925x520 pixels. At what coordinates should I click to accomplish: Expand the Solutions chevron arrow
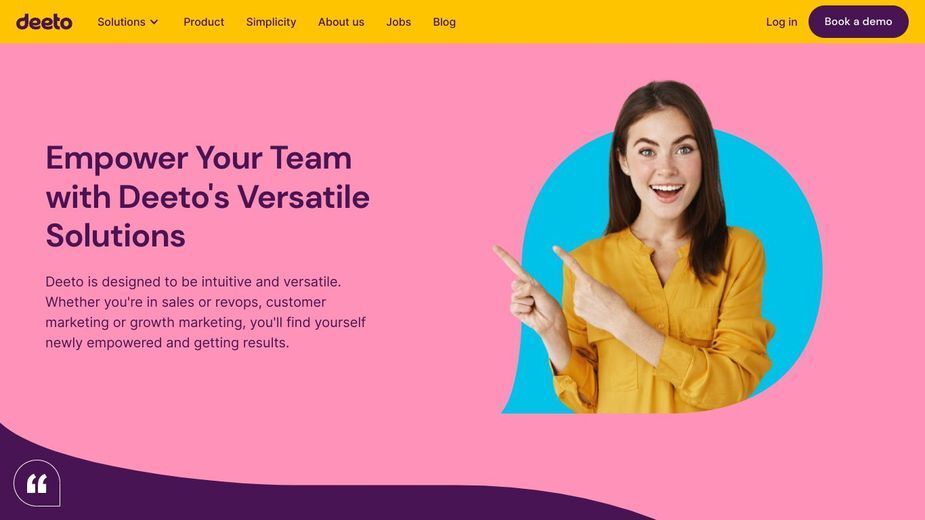click(x=154, y=22)
